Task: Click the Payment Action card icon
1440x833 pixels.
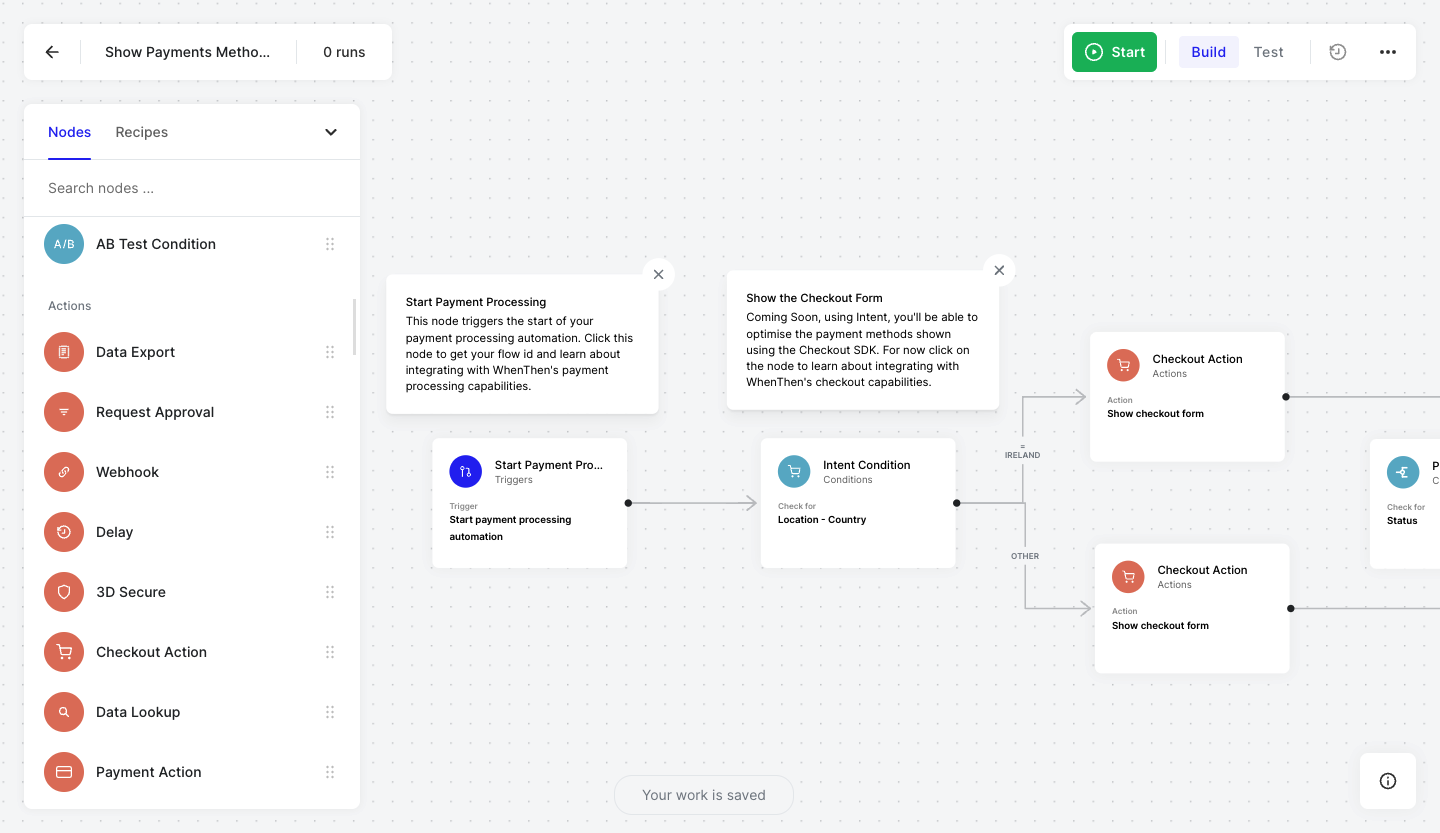Action: click(64, 772)
